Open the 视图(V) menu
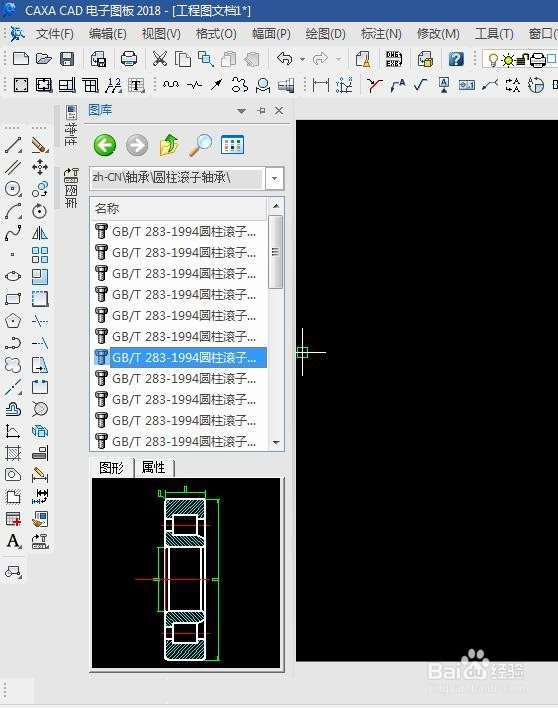Image resolution: width=558 pixels, height=708 pixels. pyautogui.click(x=161, y=34)
